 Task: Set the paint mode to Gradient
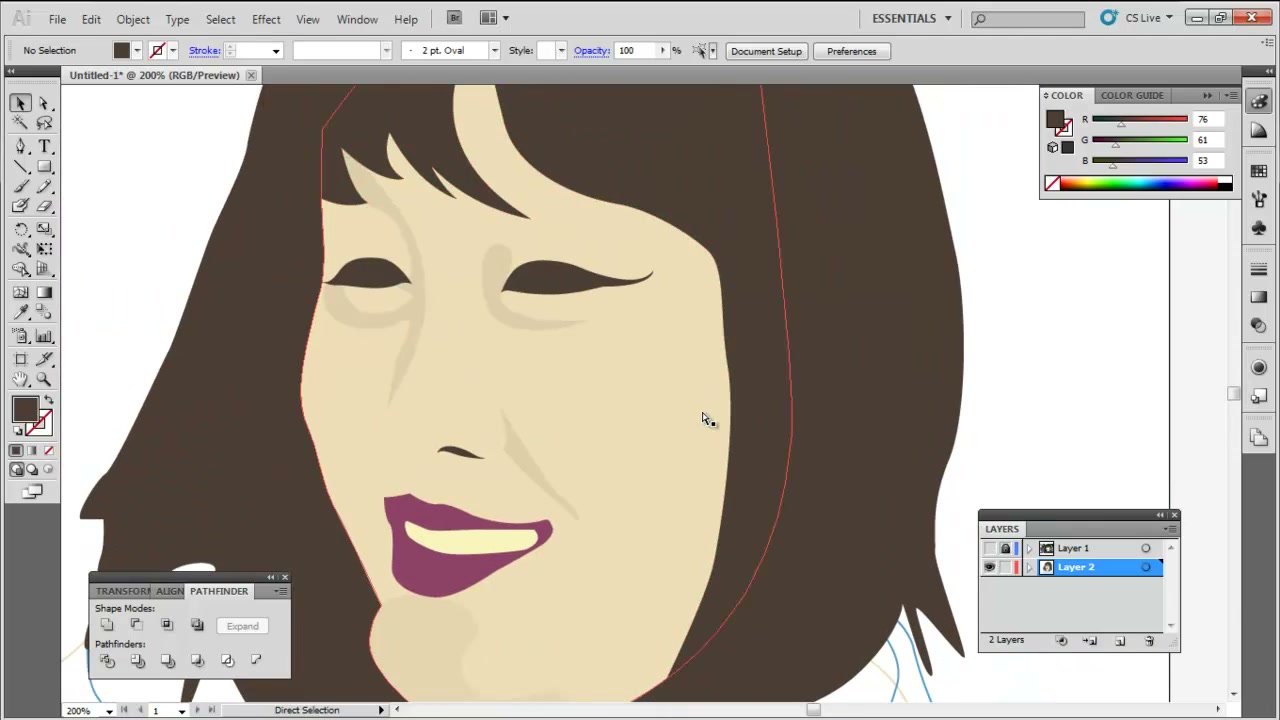(31, 451)
